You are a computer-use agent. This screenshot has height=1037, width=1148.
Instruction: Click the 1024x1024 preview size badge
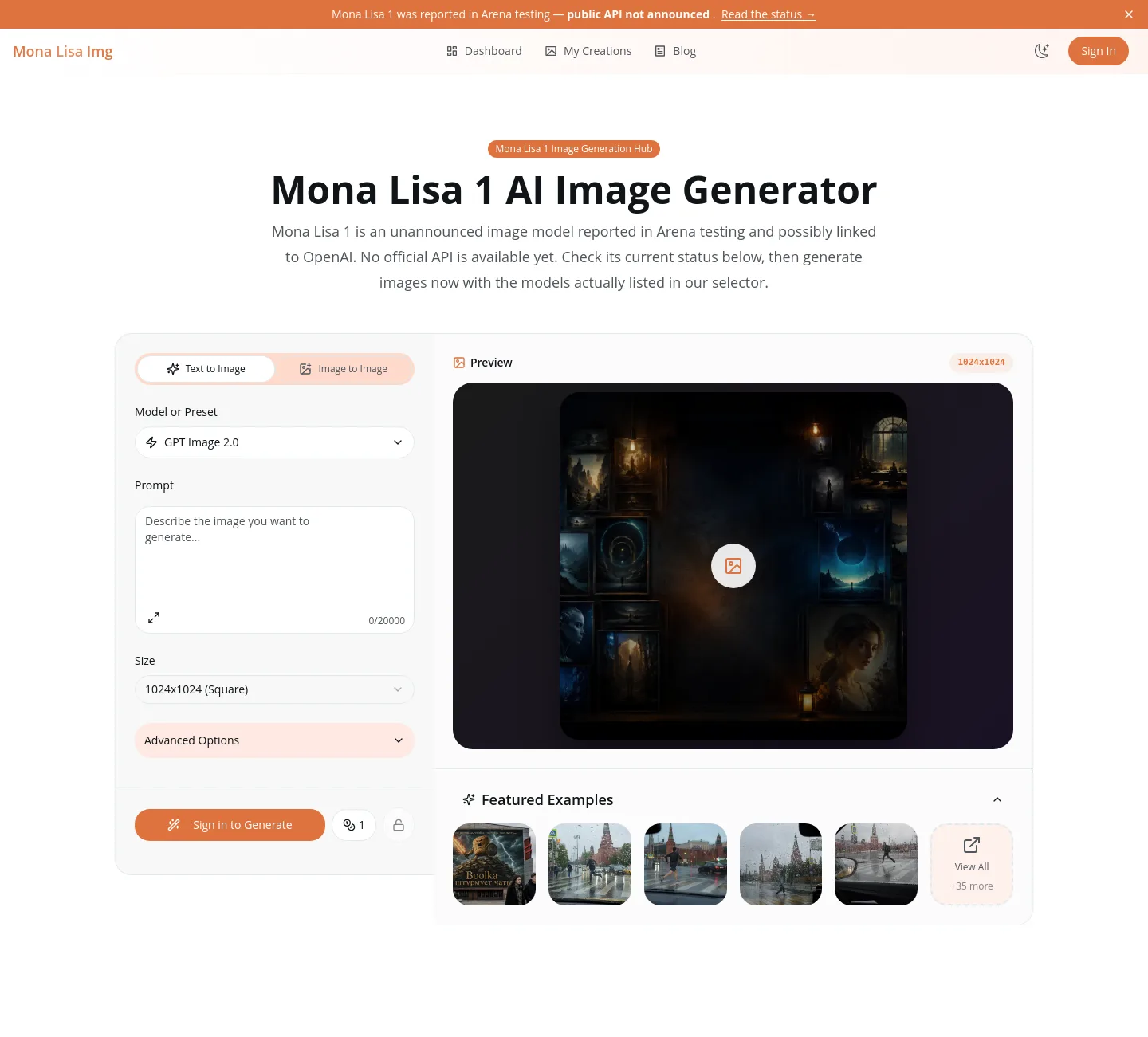tap(981, 362)
